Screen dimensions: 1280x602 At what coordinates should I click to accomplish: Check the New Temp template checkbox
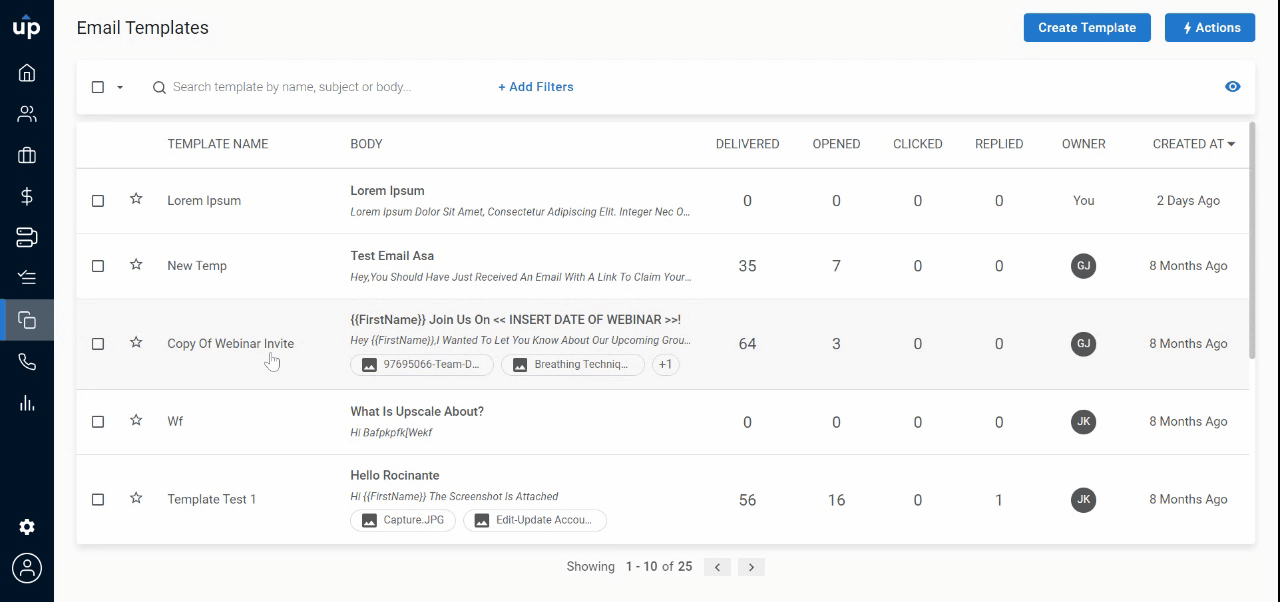(98, 266)
